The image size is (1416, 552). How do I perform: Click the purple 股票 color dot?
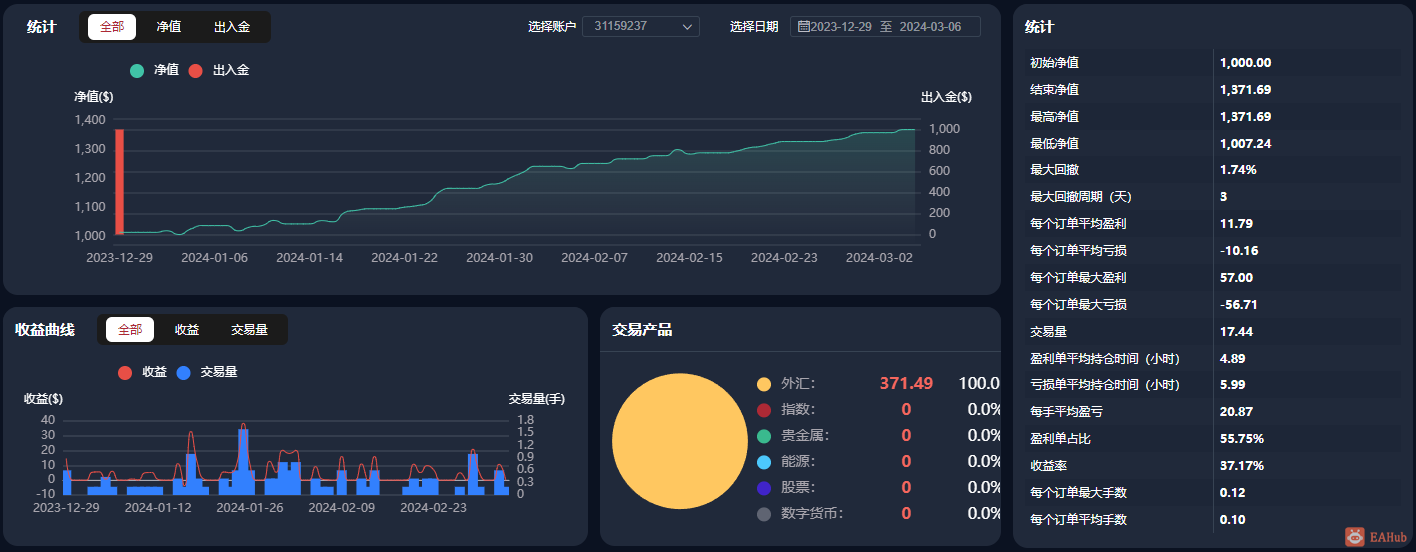(764, 488)
